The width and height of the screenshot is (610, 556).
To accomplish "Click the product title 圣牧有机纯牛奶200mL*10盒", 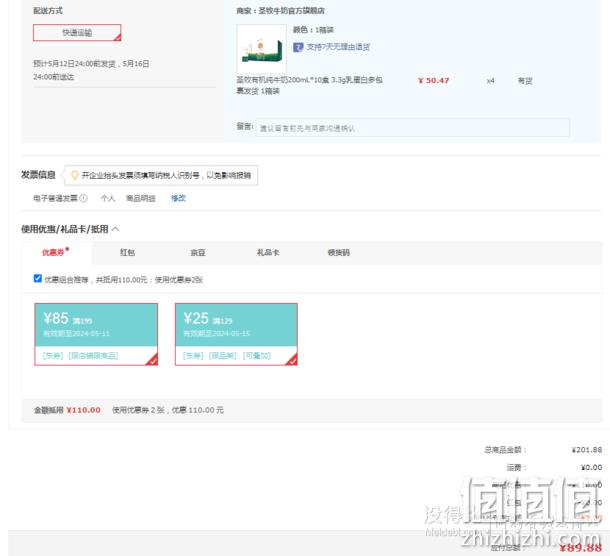I will (310, 85).
